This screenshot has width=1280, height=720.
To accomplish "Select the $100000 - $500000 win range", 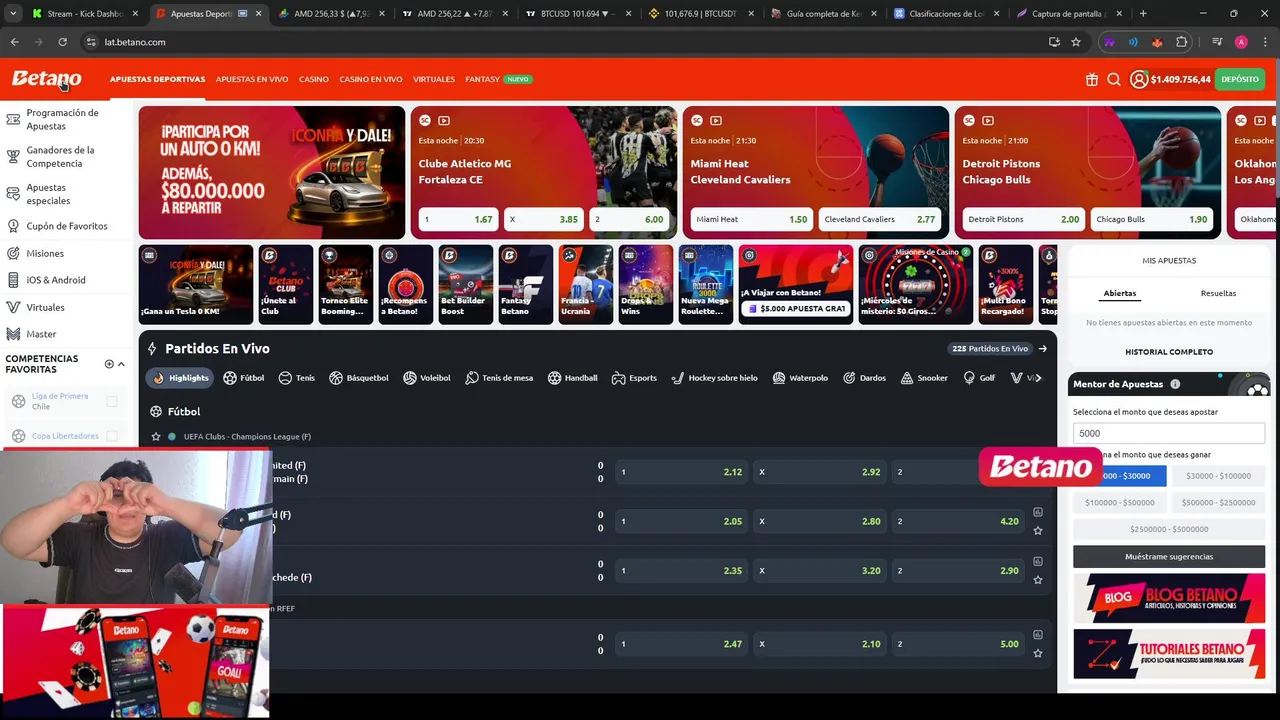I will click(1119, 503).
